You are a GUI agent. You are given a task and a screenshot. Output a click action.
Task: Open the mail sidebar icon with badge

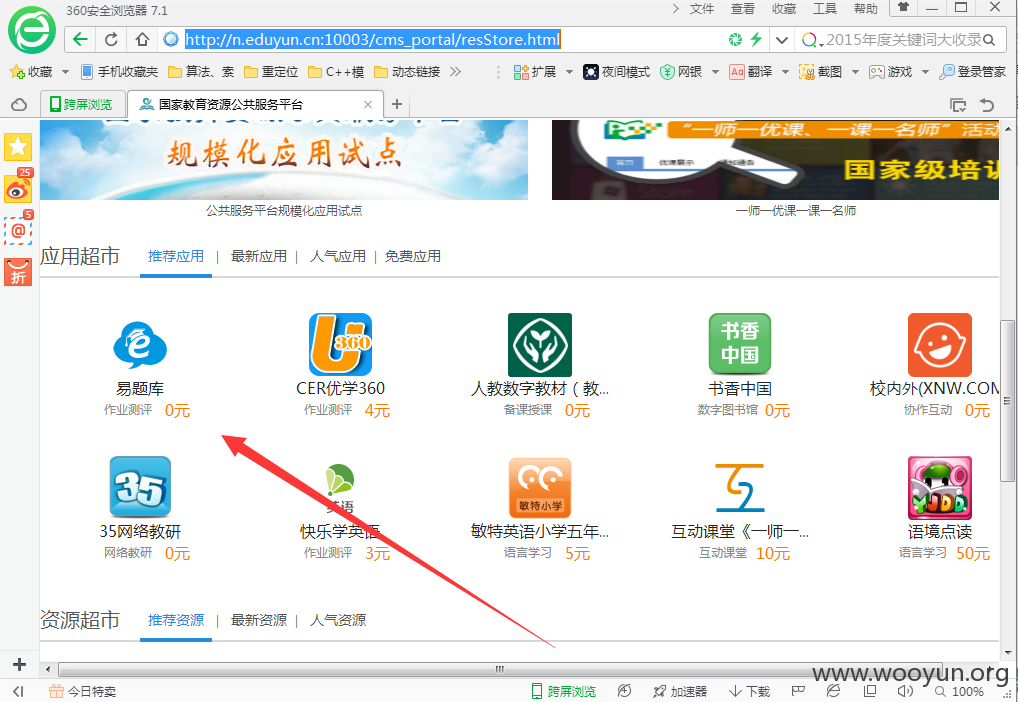tap(18, 229)
